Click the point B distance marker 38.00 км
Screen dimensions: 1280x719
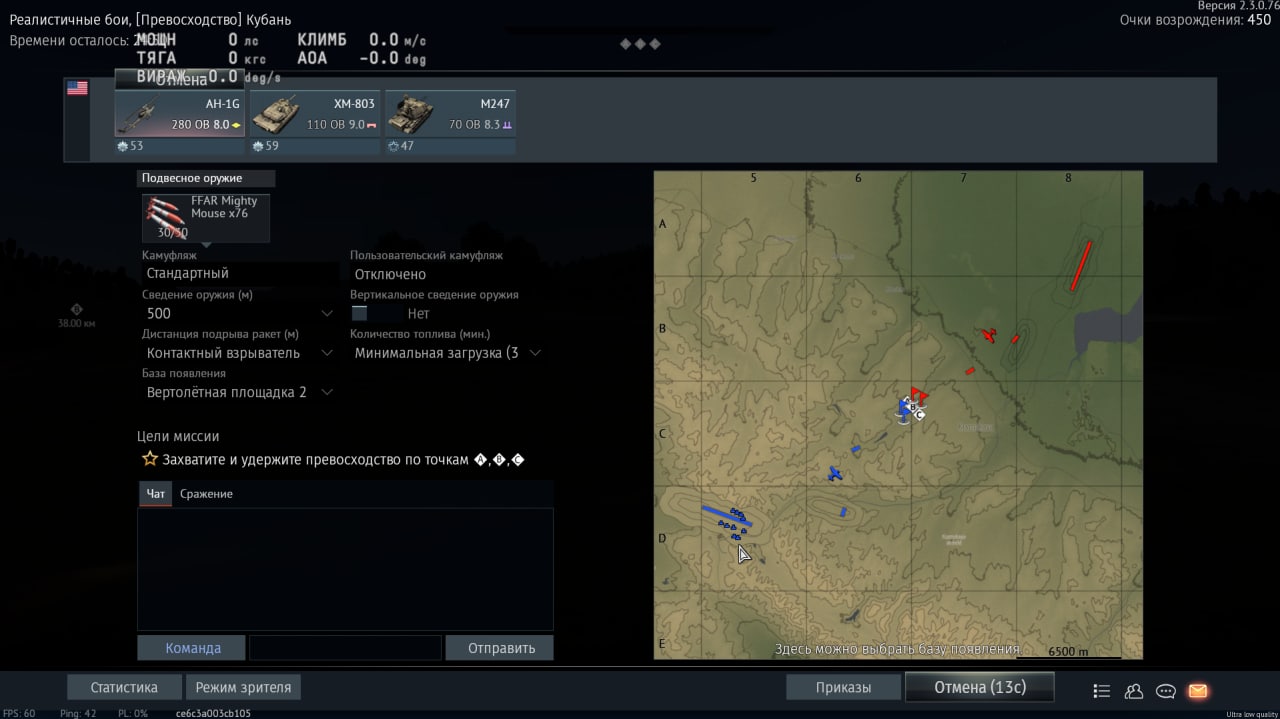coord(77,316)
